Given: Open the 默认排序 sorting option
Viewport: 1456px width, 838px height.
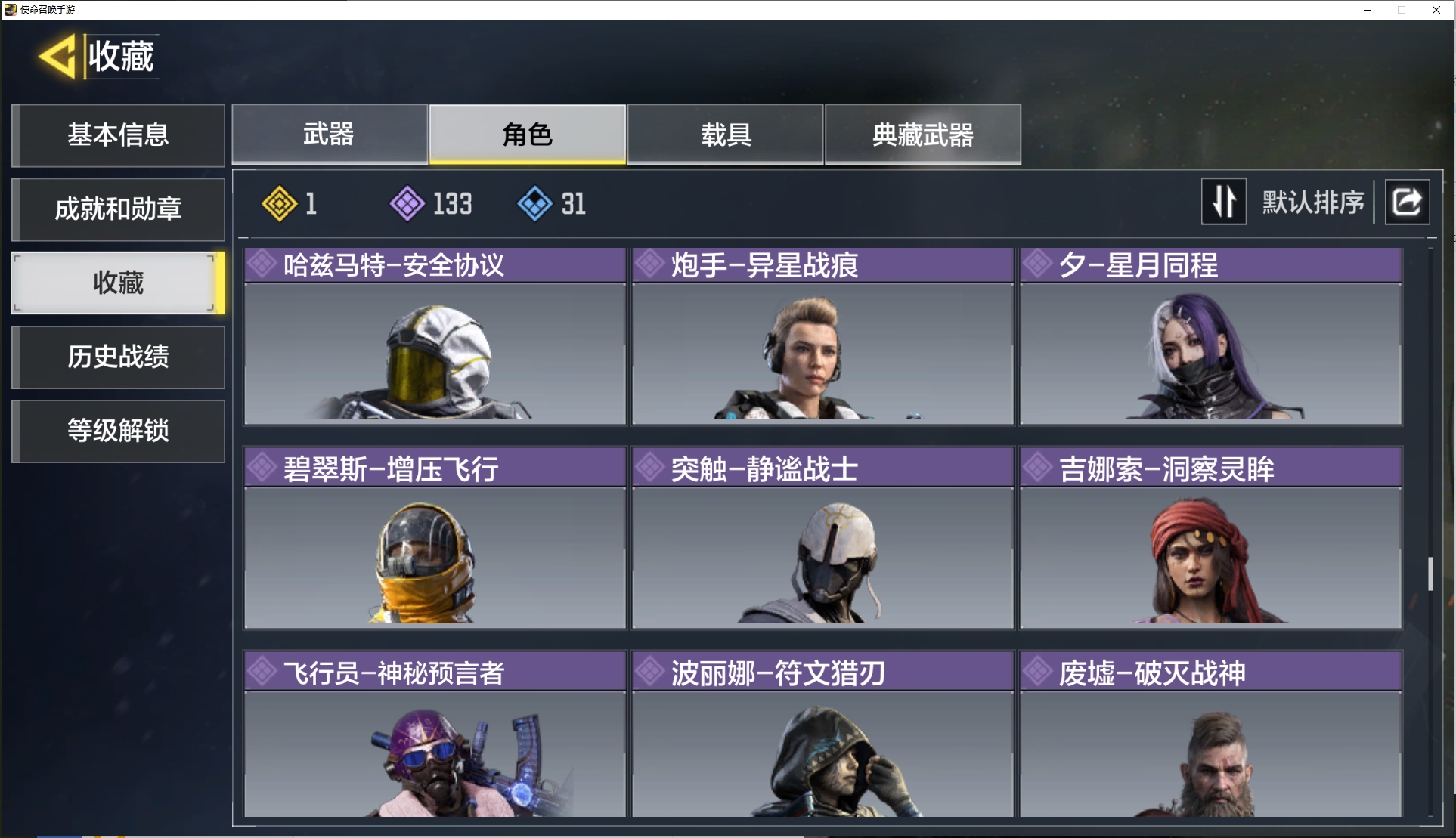Looking at the screenshot, I should tap(1313, 202).
